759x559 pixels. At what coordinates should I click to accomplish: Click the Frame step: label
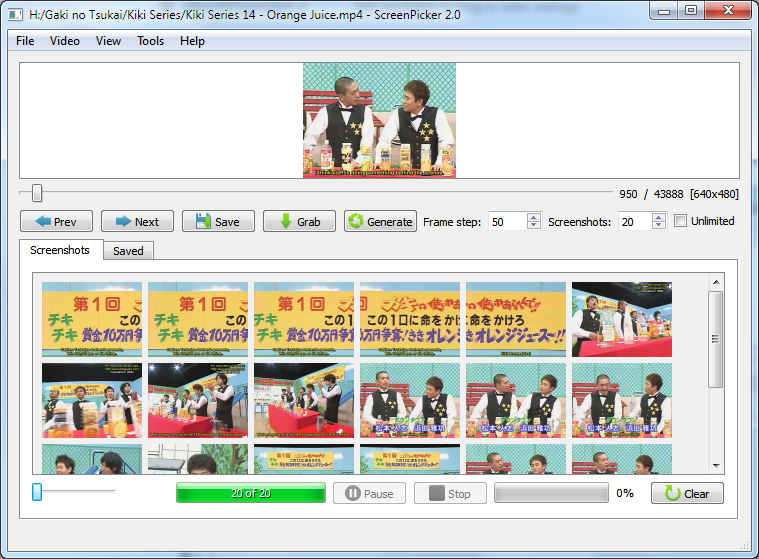click(x=452, y=222)
